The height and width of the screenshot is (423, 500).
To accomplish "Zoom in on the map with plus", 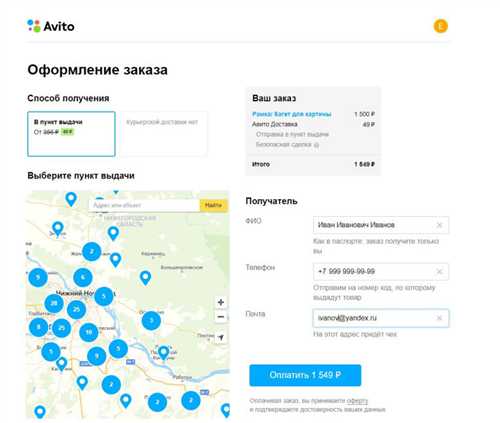I will [221, 302].
